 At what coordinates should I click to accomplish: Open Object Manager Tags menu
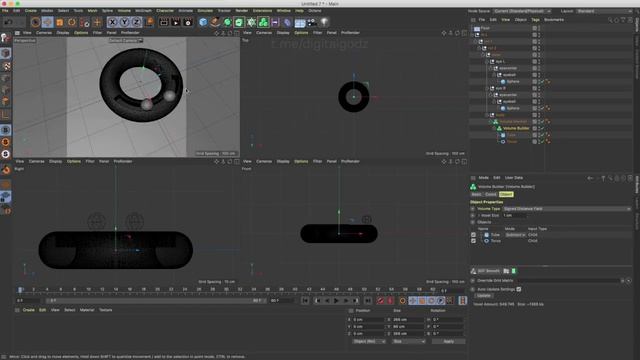(x=536, y=20)
